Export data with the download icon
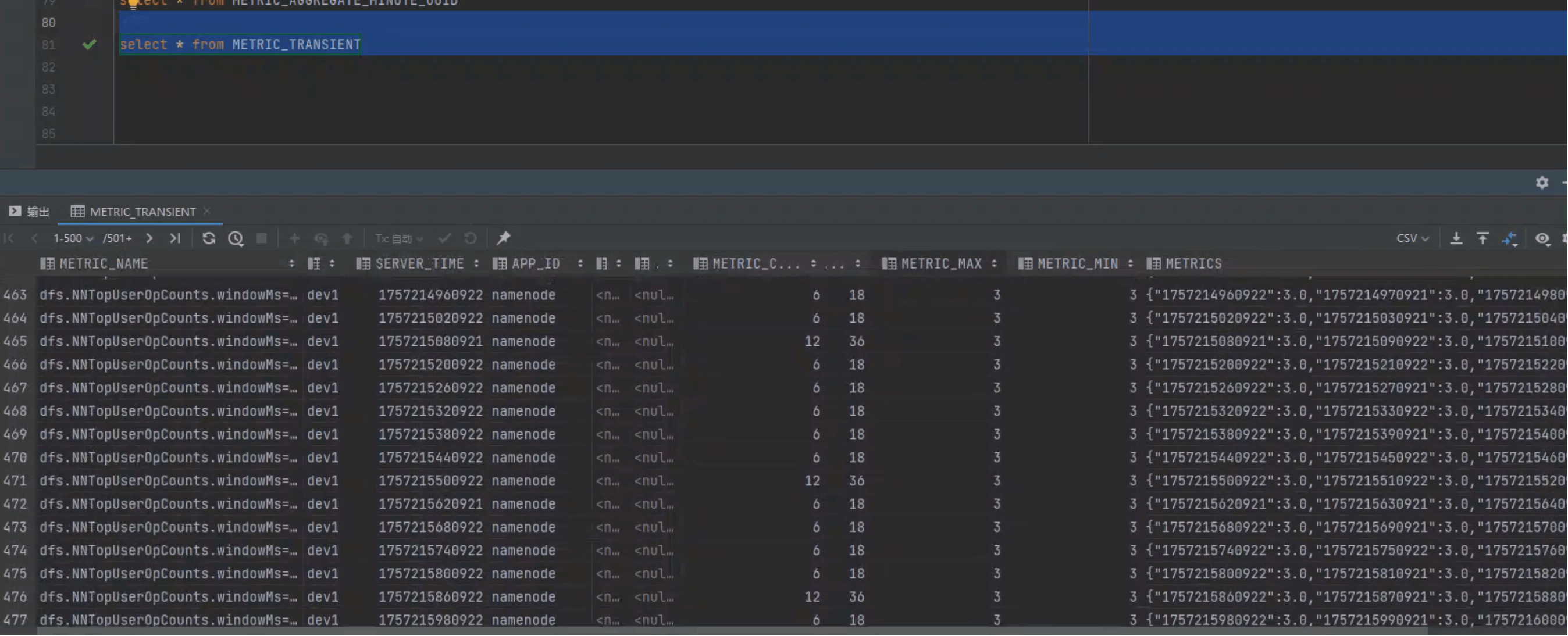1568x636 pixels. 1456,238
